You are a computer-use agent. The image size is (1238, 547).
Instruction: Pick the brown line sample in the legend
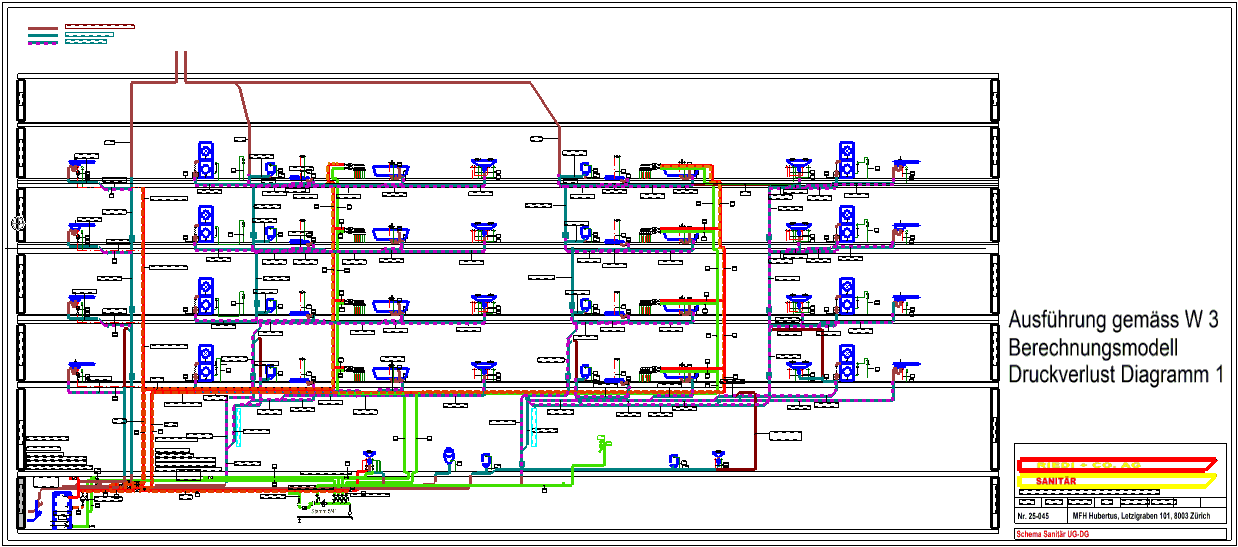[x=43, y=28]
